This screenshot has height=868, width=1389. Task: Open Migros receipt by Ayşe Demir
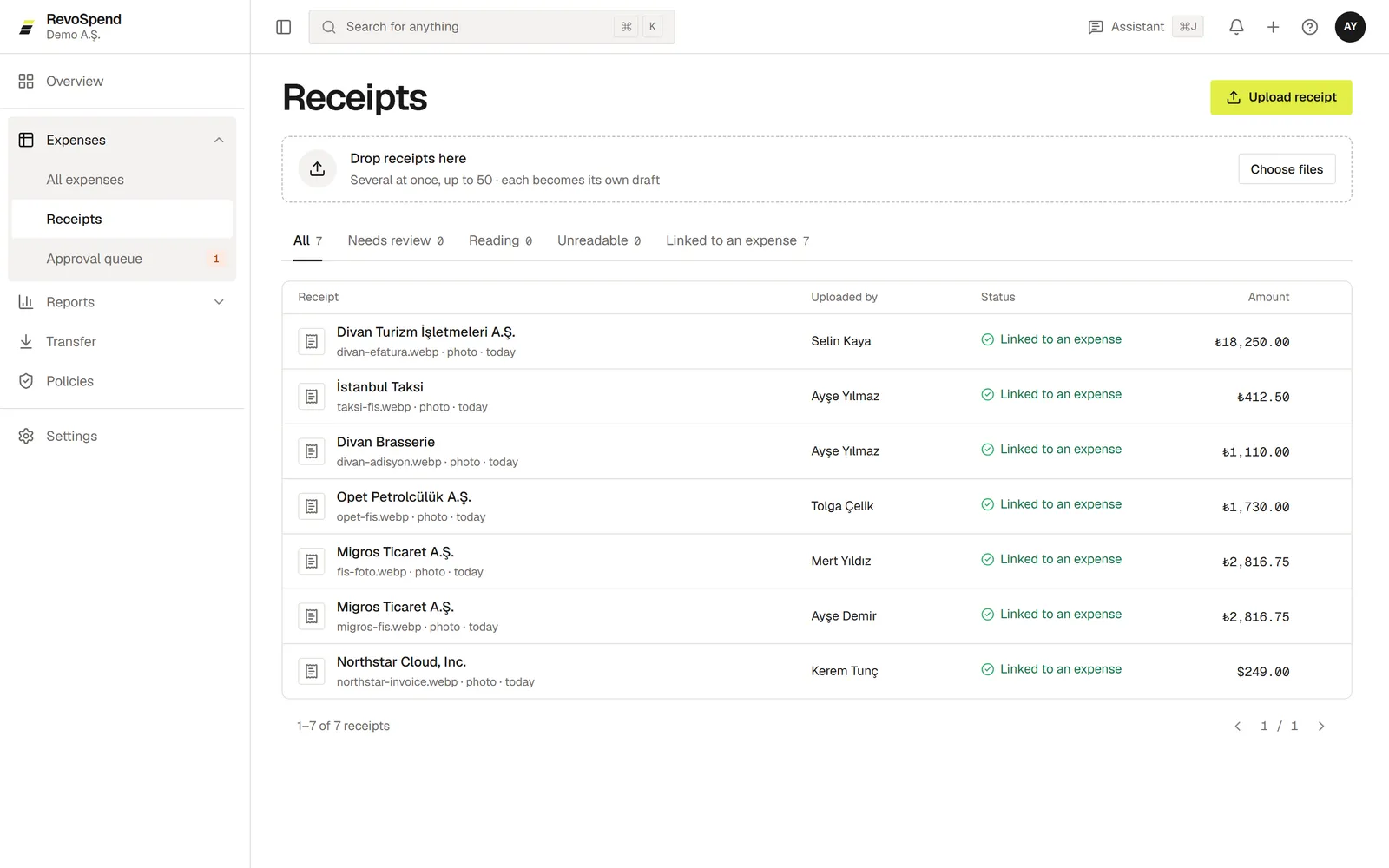817,616
